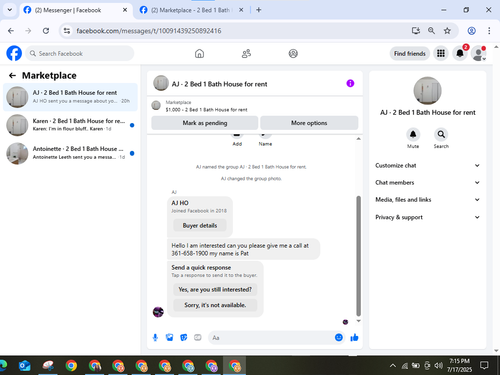Go to the Facebook Home icon
The height and width of the screenshot is (375, 500).
pos(199,53)
